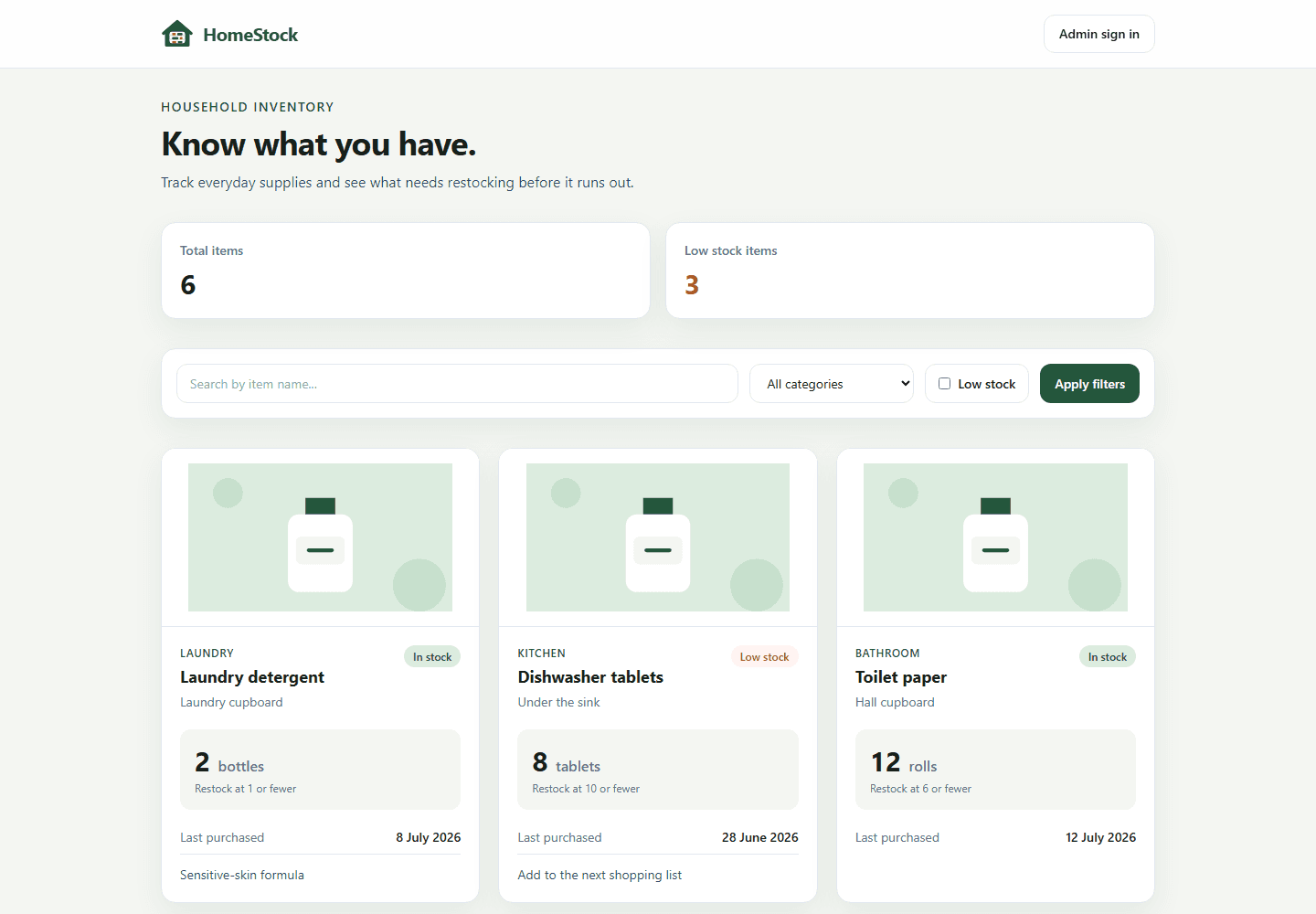Select the Laundry detergent title

[252, 677]
